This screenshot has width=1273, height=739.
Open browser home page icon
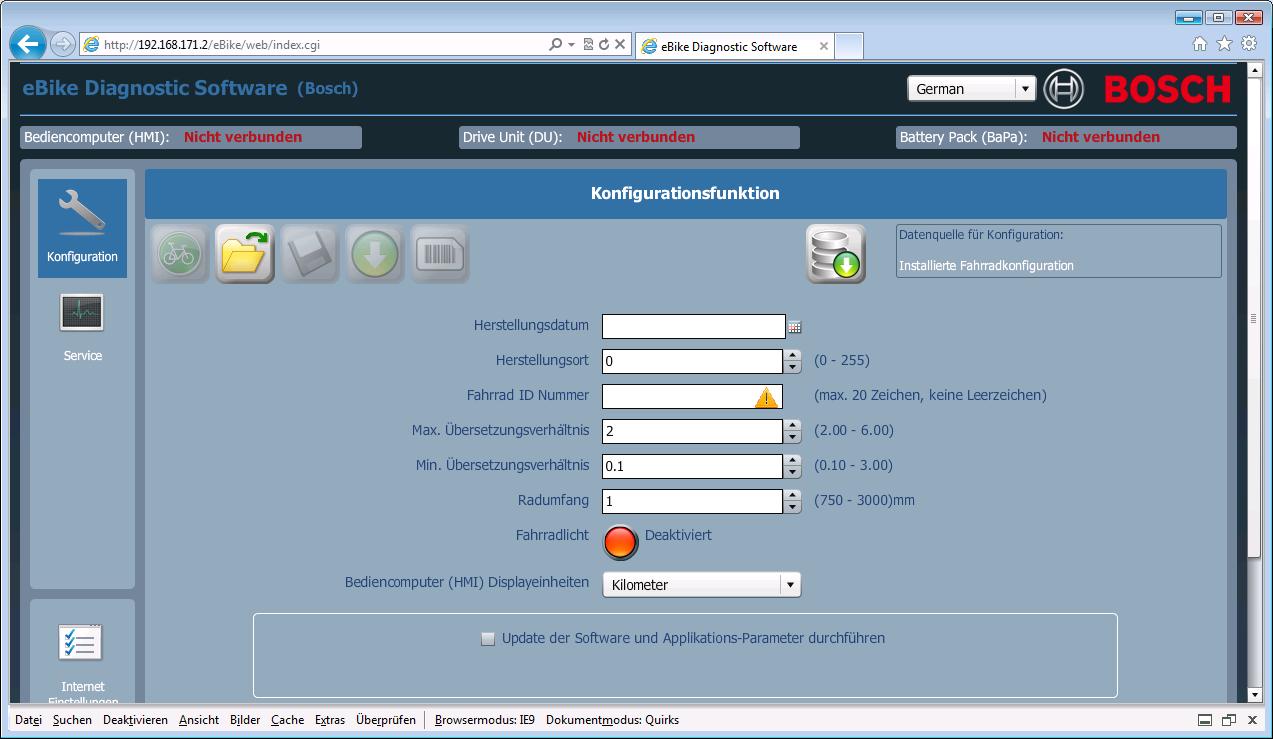tap(1200, 44)
